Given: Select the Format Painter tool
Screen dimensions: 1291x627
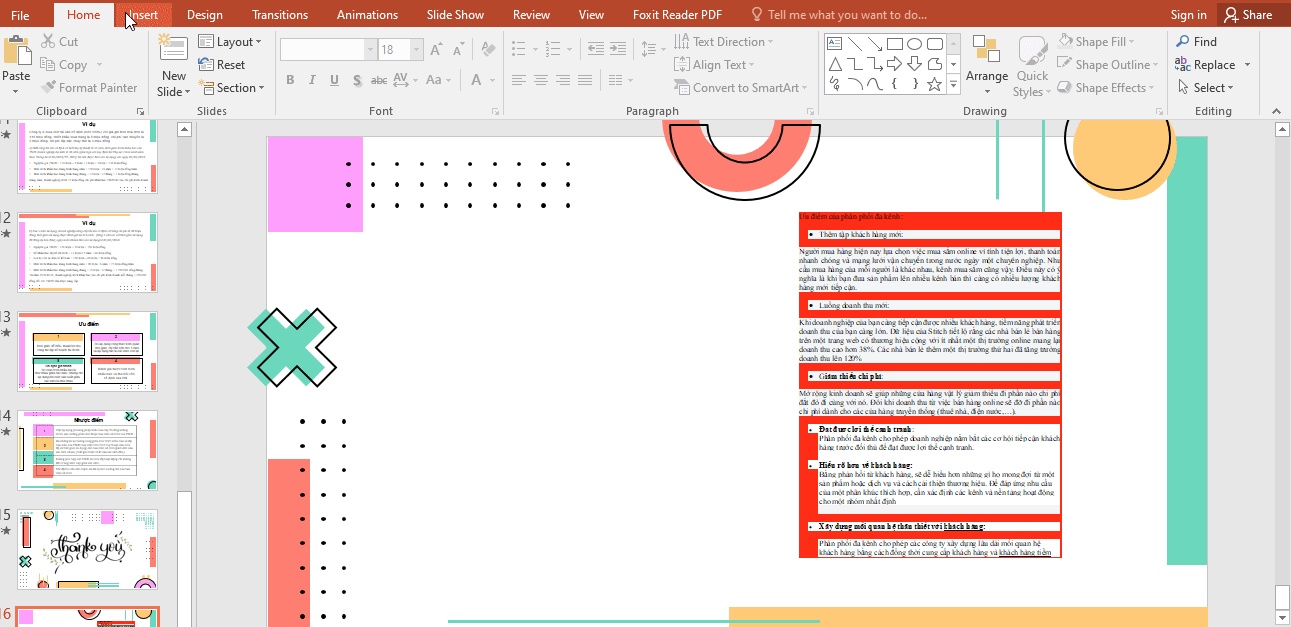Looking at the screenshot, I should pos(89,87).
